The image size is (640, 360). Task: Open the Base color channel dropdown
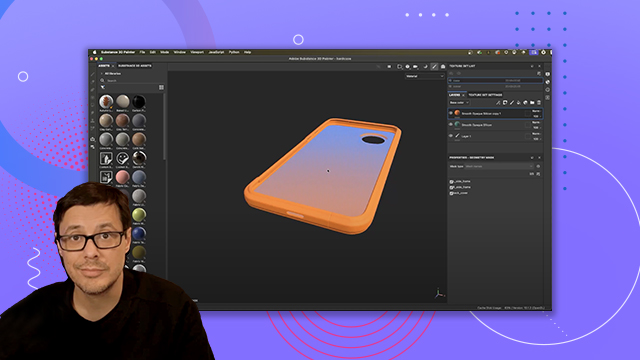click(459, 103)
